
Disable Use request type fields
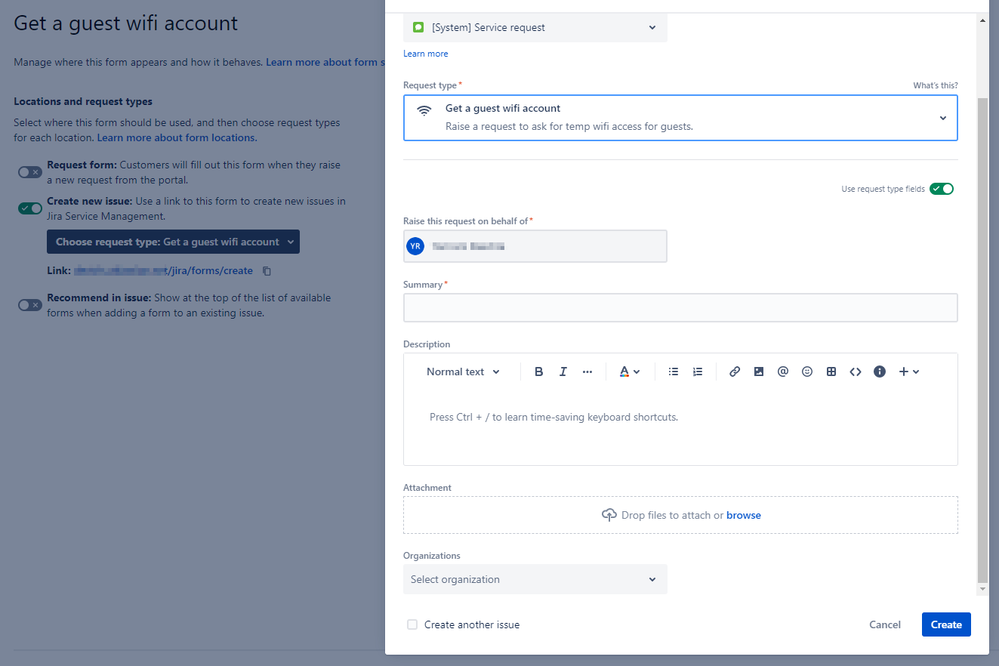941,188
